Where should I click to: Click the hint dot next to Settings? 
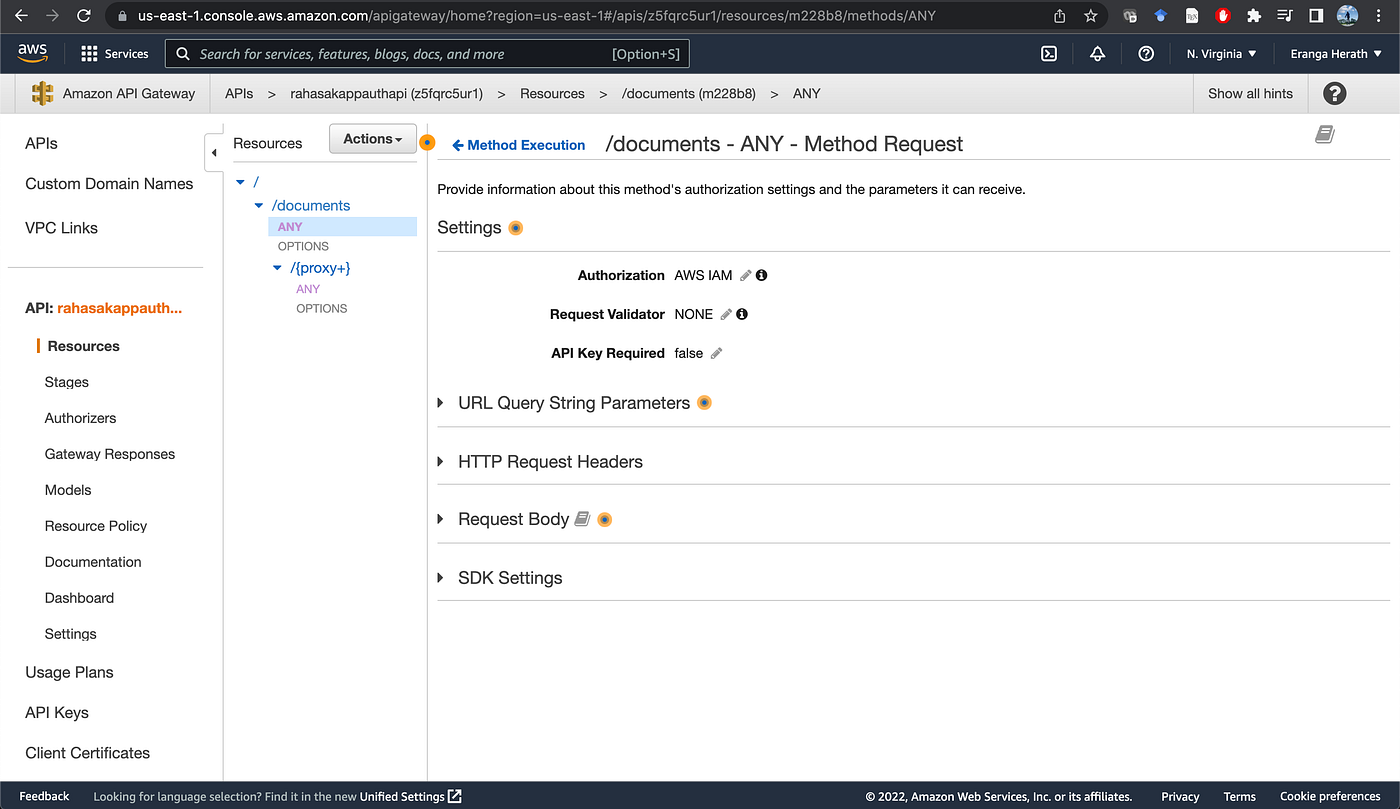[516, 228]
